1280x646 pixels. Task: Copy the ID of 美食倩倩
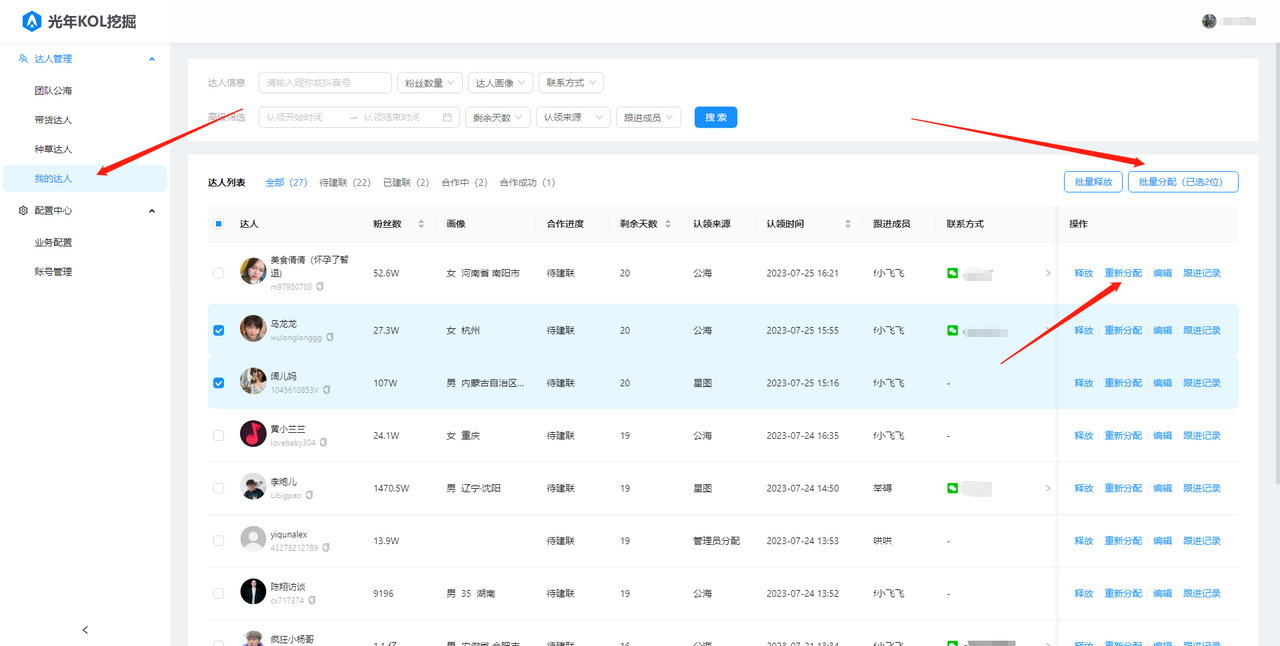tap(320, 287)
